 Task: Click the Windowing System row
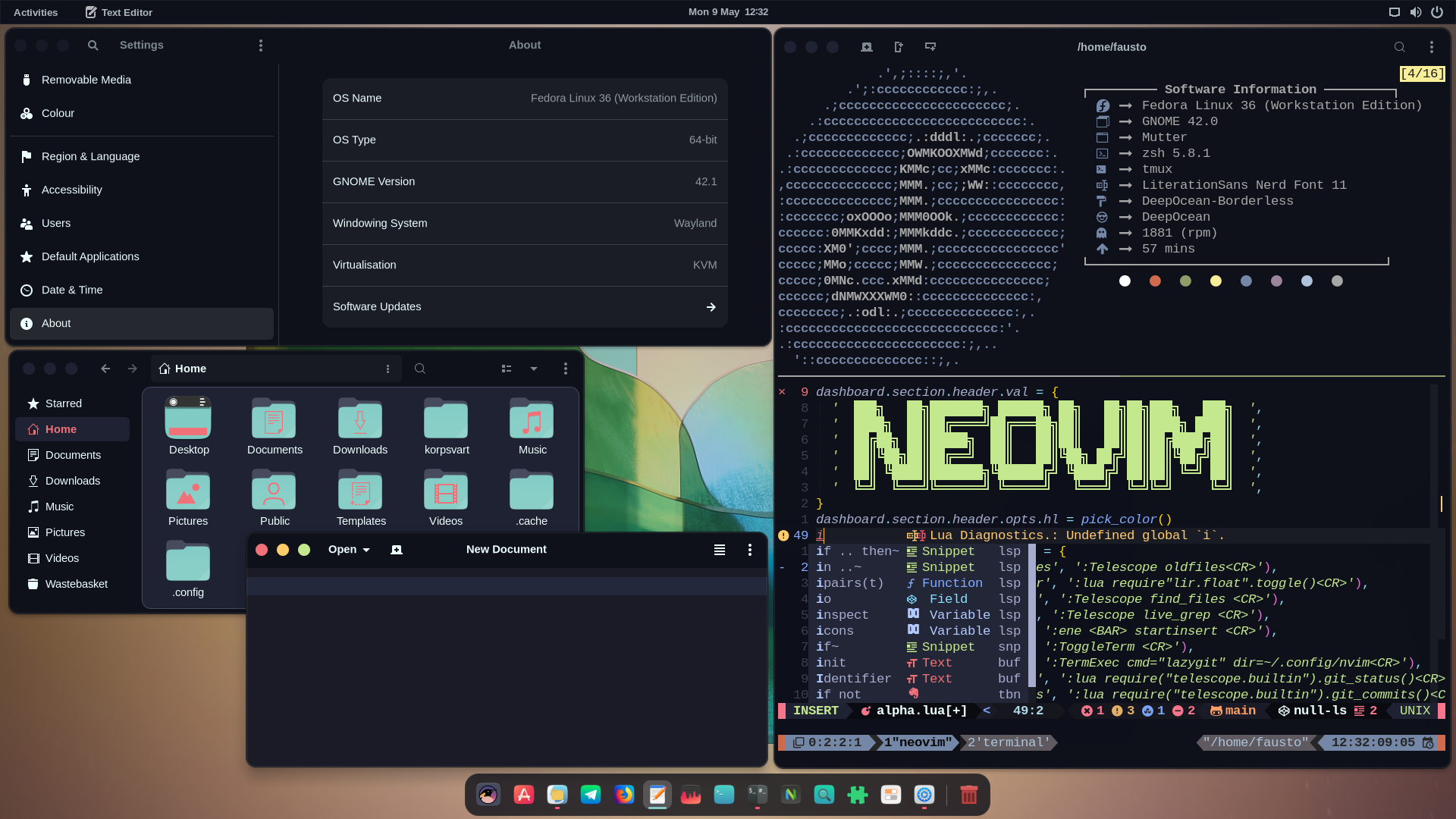(525, 223)
